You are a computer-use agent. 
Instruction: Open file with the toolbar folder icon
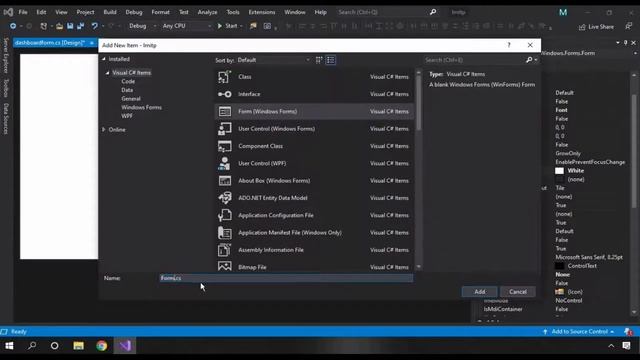click(x=60, y=26)
